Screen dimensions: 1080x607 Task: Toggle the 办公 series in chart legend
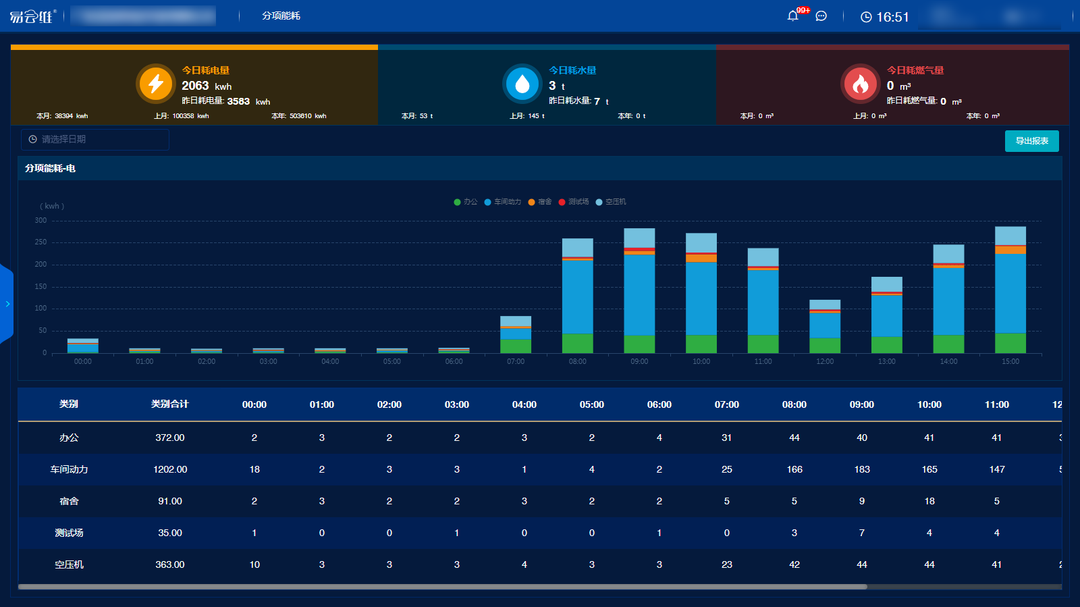tap(465, 202)
